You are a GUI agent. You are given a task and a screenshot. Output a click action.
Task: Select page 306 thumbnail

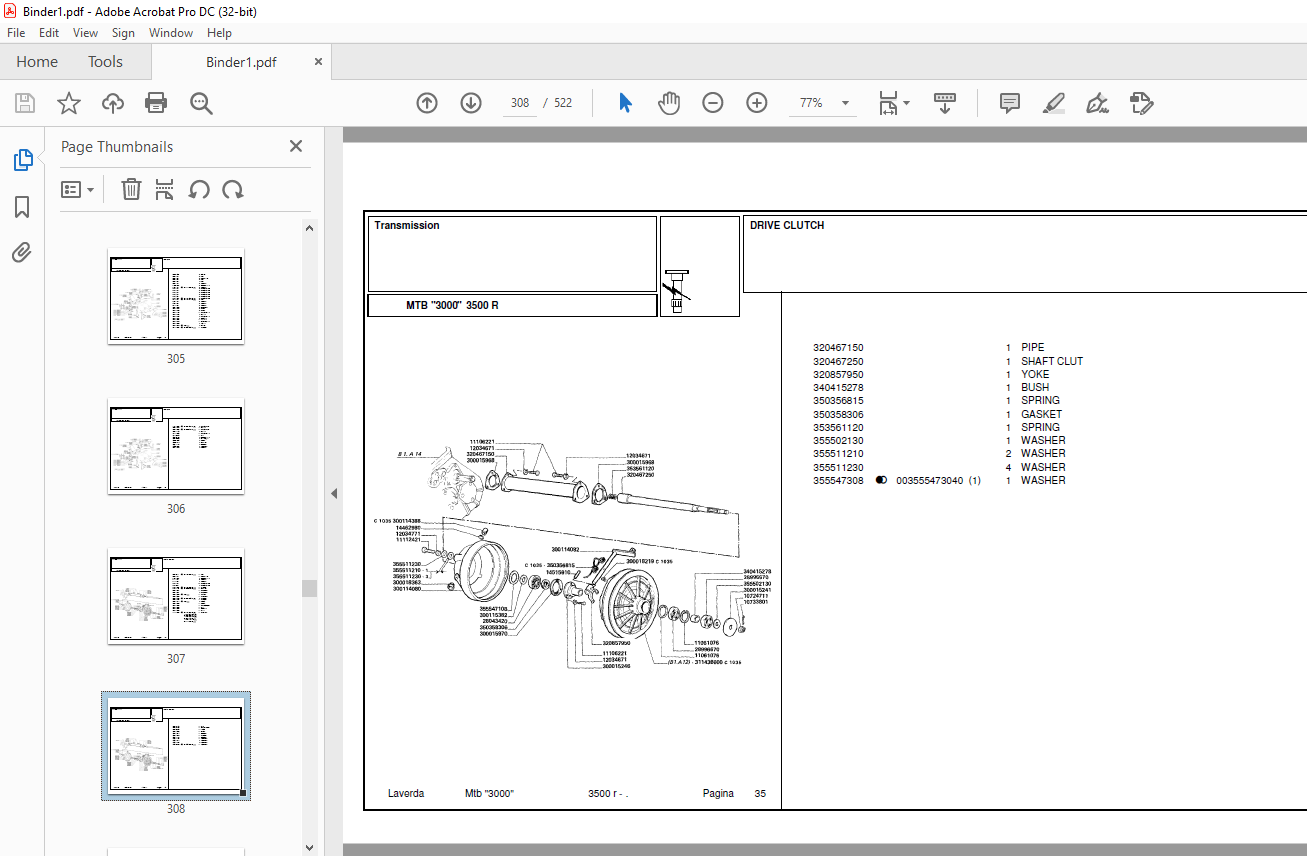click(176, 446)
